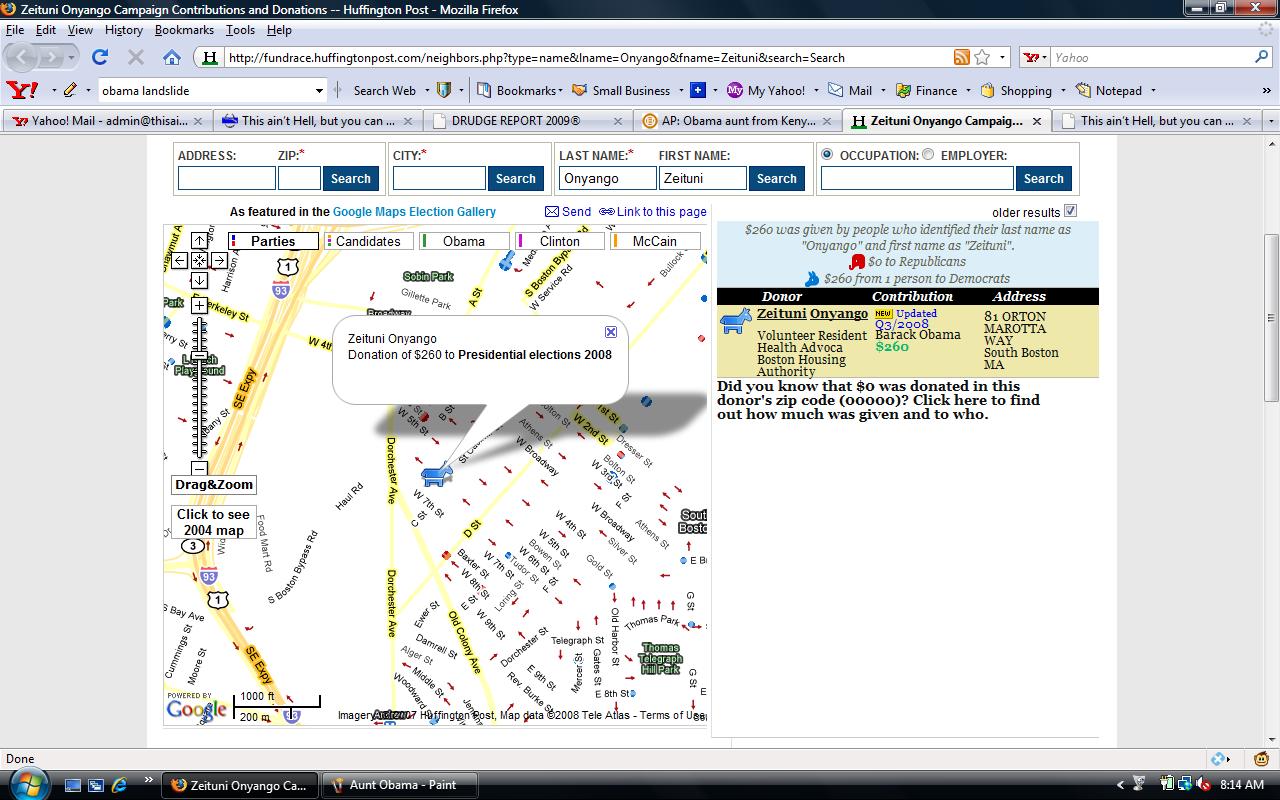The width and height of the screenshot is (1280, 800).
Task: Expand the Yahoo toolbar Bookmarks dropdown
Action: pos(560,91)
